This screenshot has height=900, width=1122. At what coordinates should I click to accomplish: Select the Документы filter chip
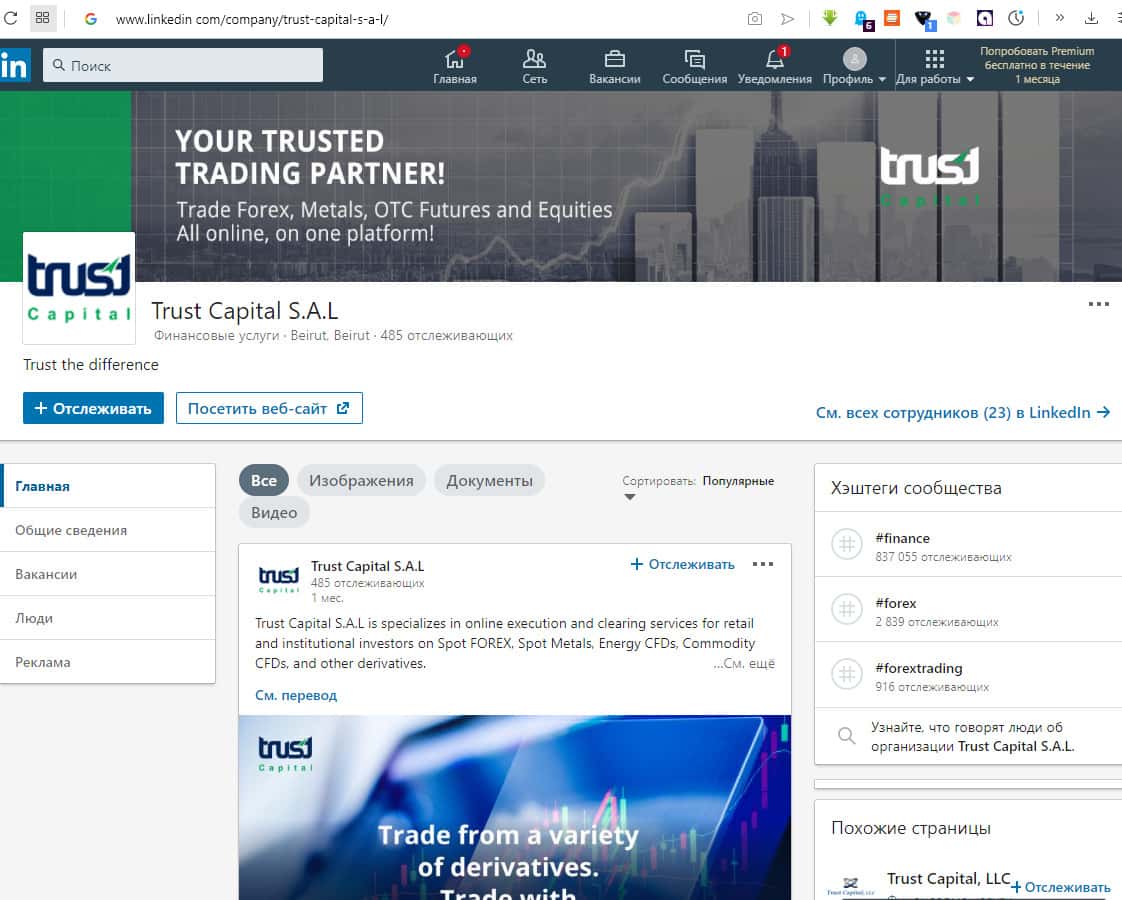pyautogui.click(x=489, y=480)
